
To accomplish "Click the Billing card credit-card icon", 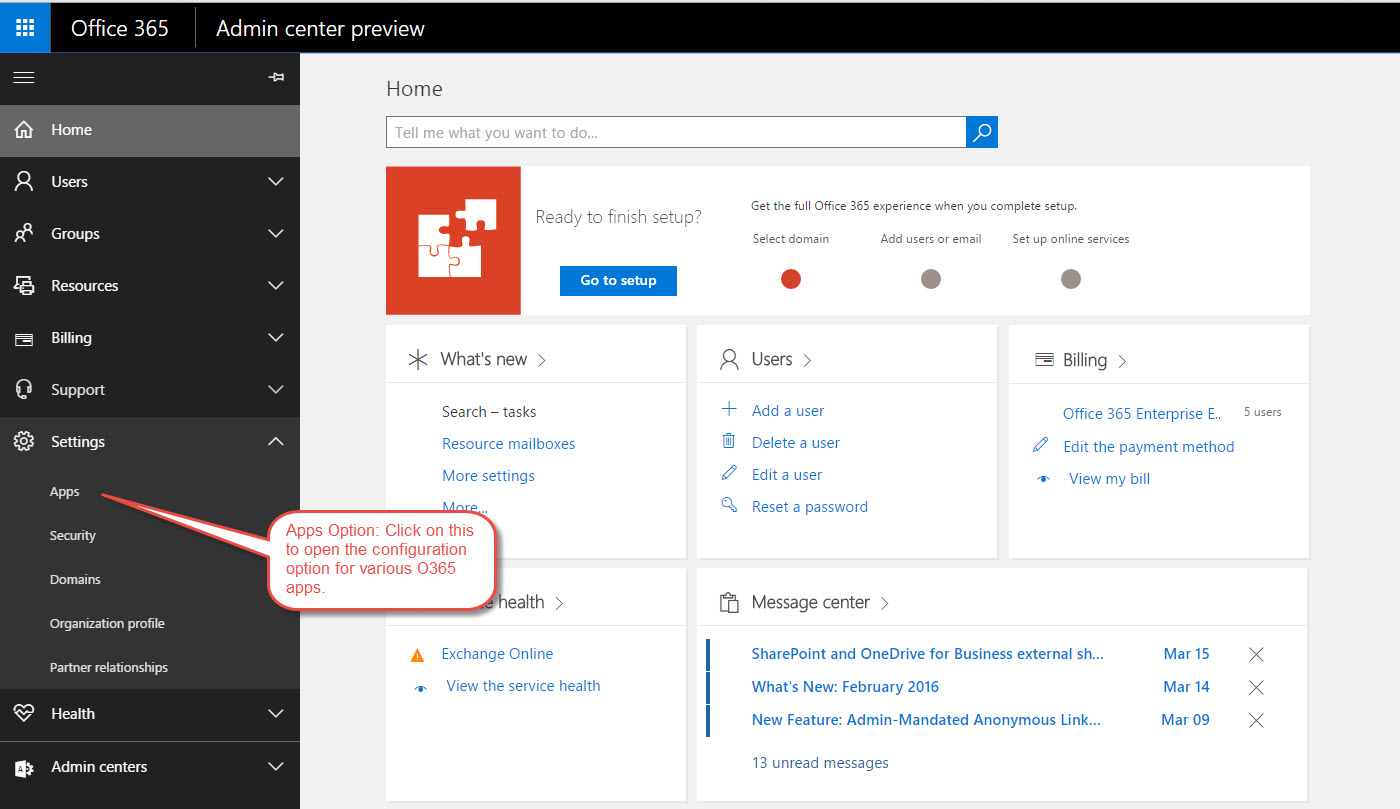I will click(x=1044, y=360).
